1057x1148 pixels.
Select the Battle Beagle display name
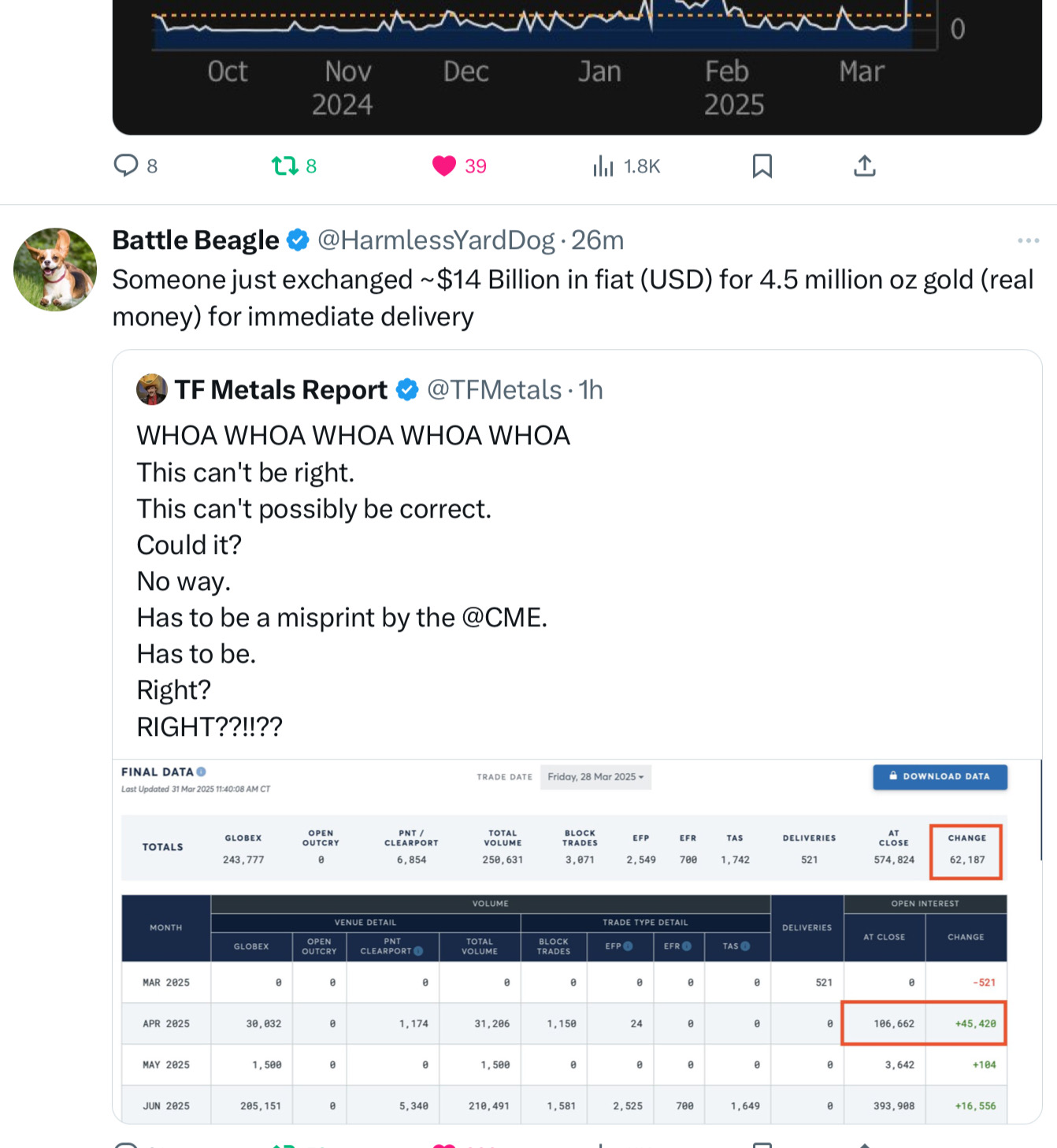point(195,240)
